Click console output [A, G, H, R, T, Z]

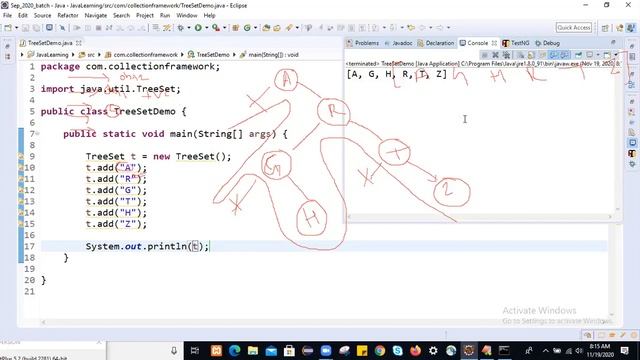(x=397, y=74)
